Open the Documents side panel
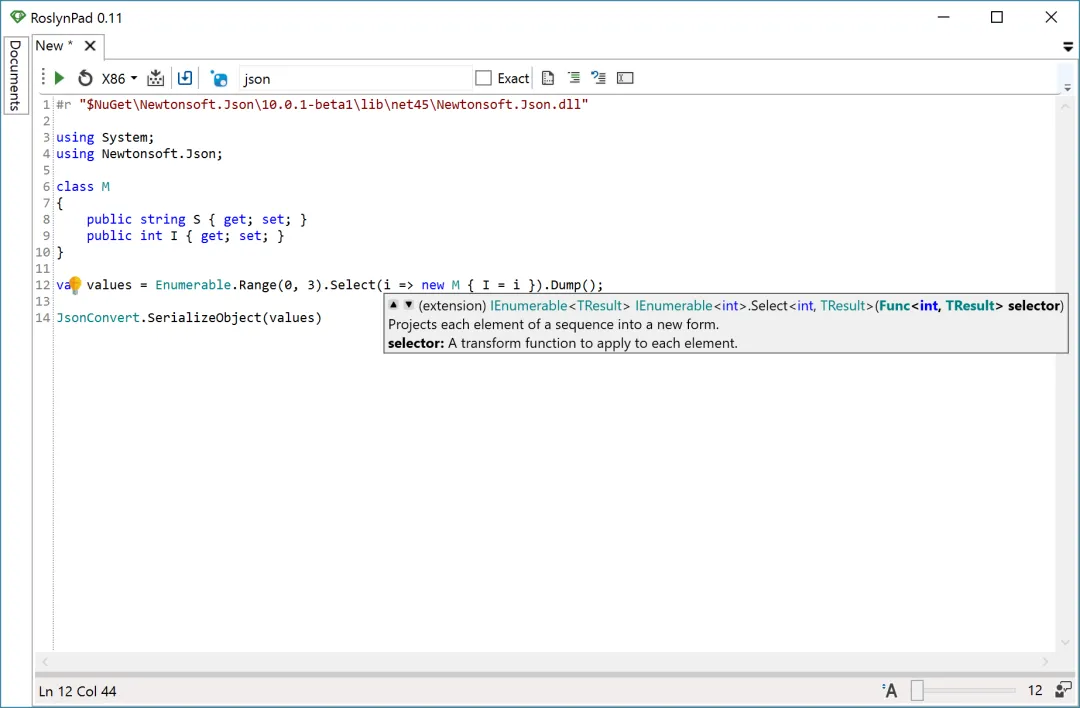This screenshot has width=1080, height=708. pyautogui.click(x=15, y=75)
